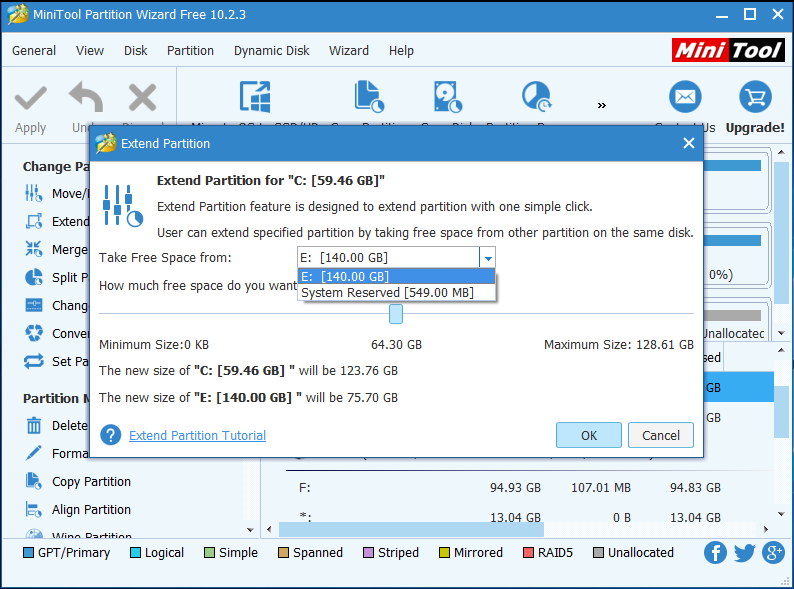794x589 pixels.
Task: Open the Dynamic Disk menu
Action: tap(271, 51)
